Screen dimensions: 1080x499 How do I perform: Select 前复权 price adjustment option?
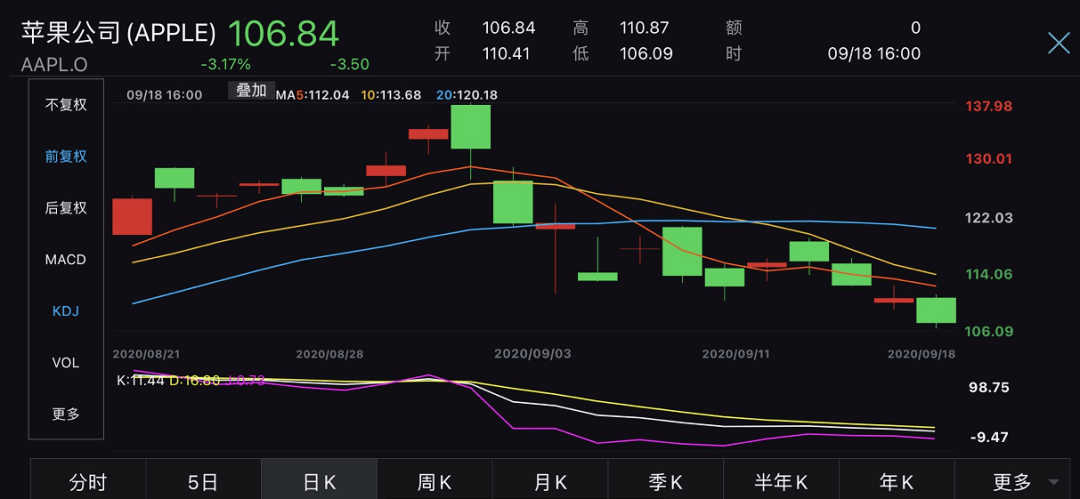click(66, 156)
